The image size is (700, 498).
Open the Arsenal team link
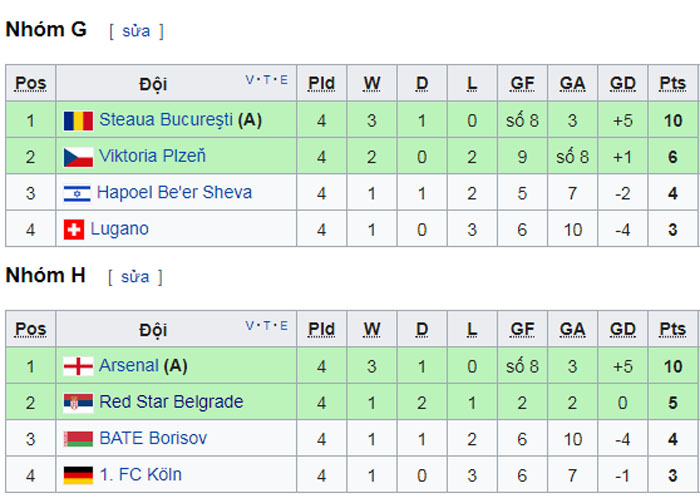click(x=129, y=365)
